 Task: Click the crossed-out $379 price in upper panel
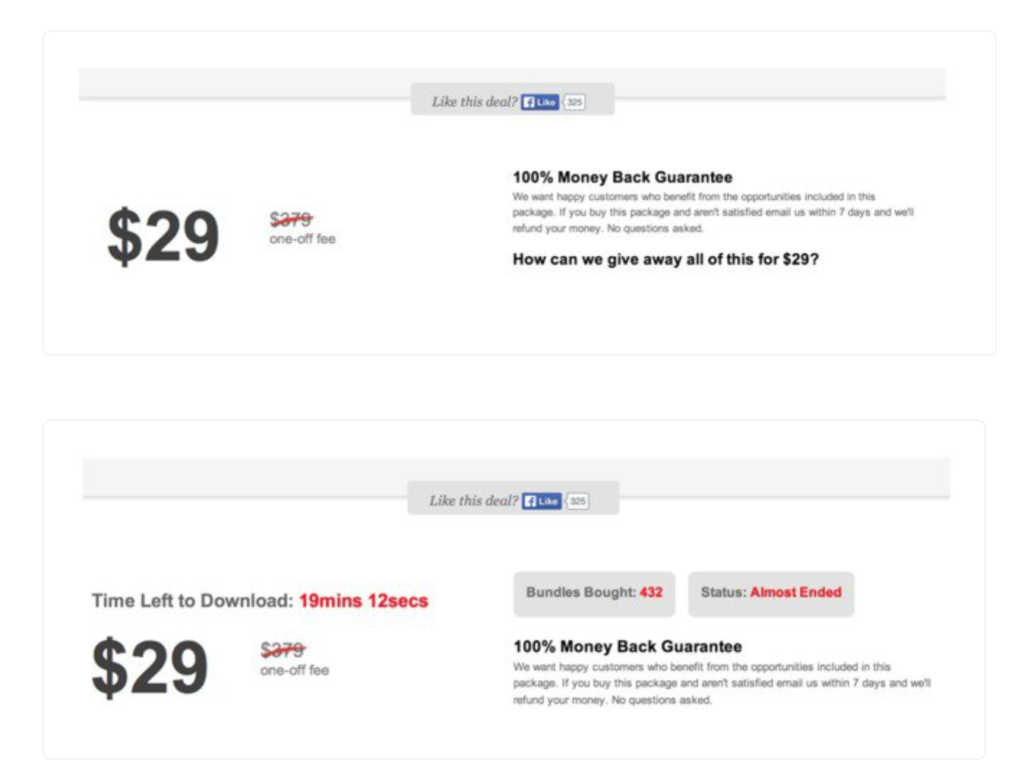click(x=291, y=219)
